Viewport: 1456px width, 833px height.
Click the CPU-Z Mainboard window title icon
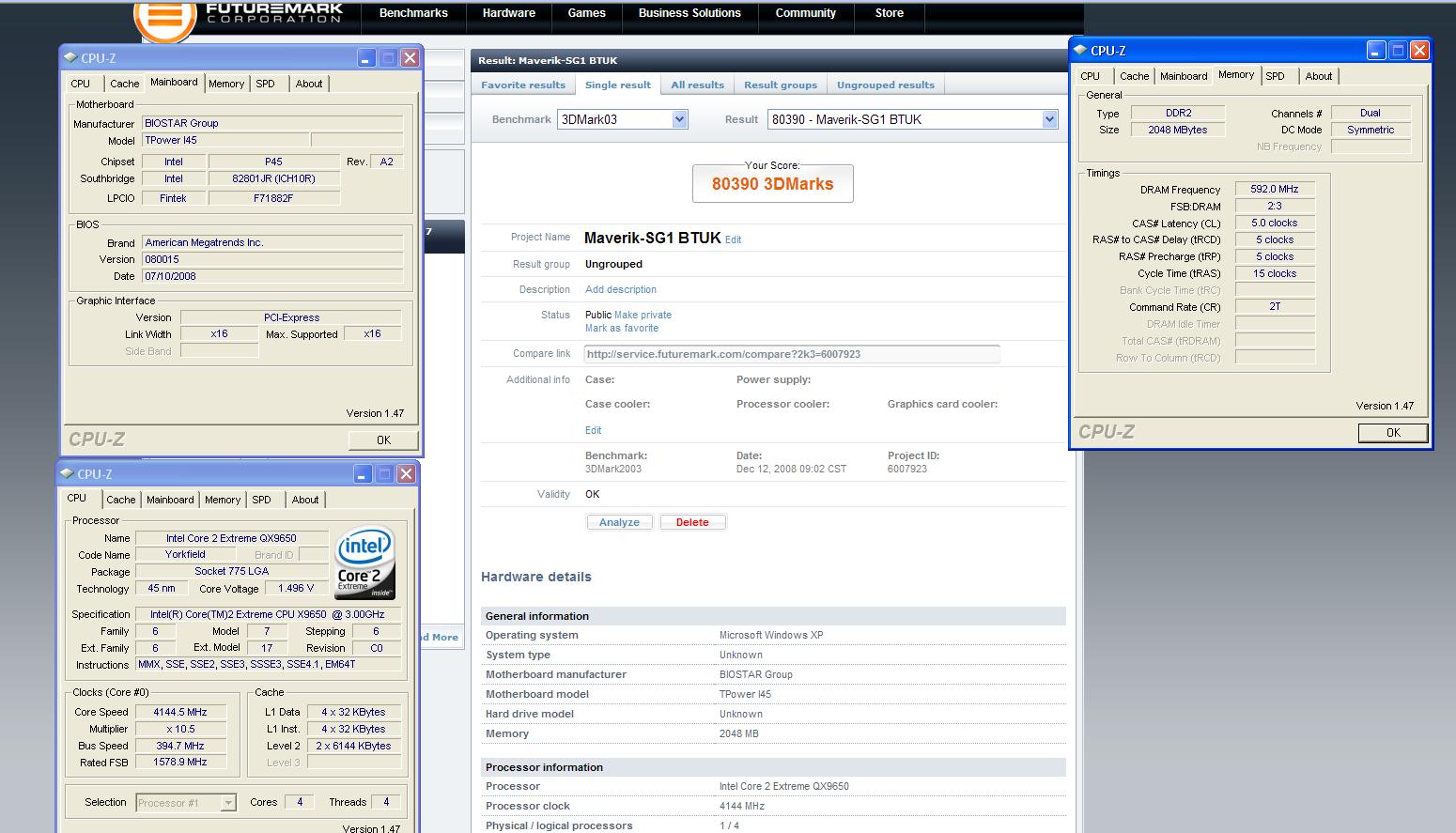click(70, 57)
